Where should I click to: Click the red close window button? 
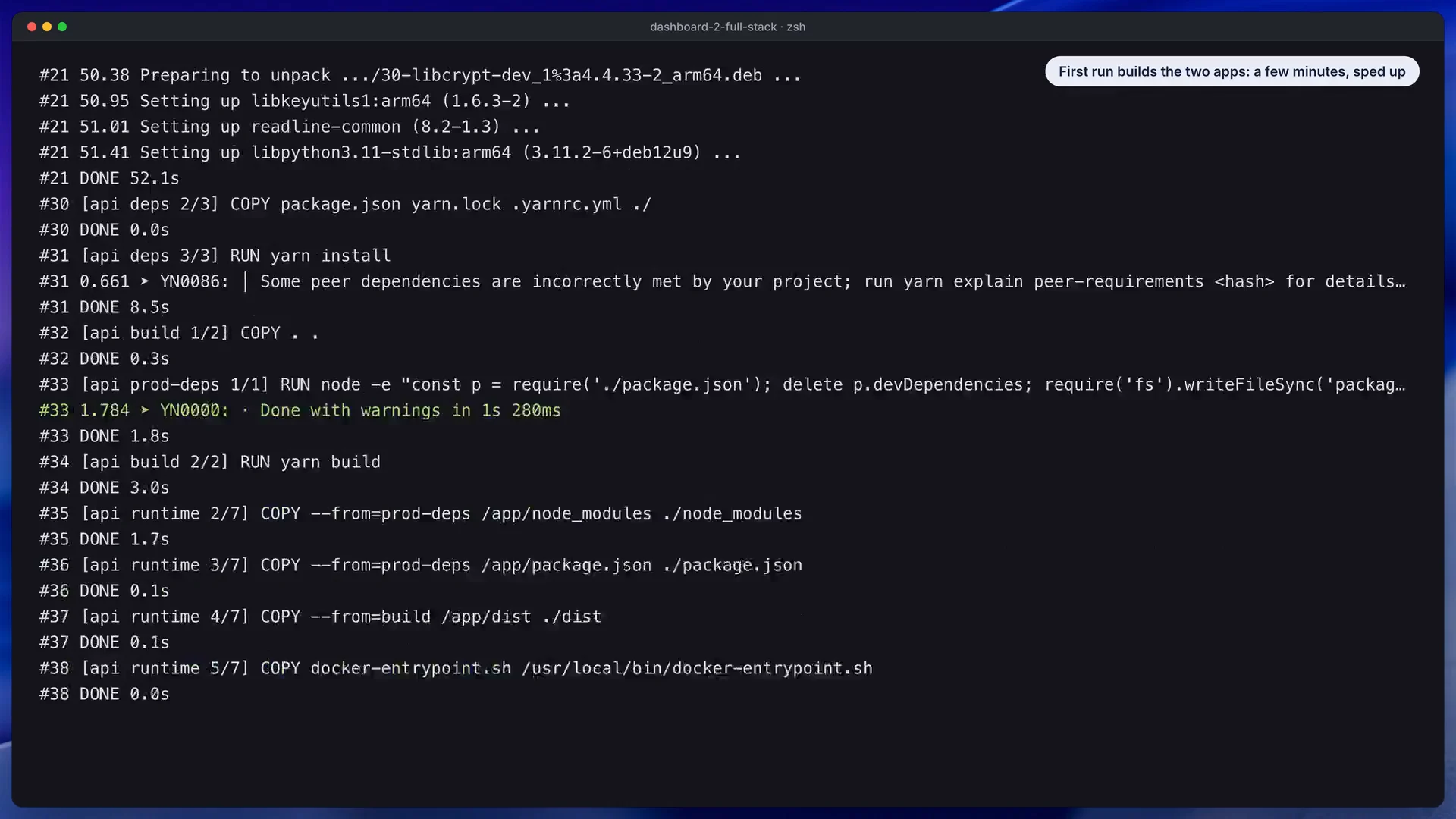pos(32,27)
